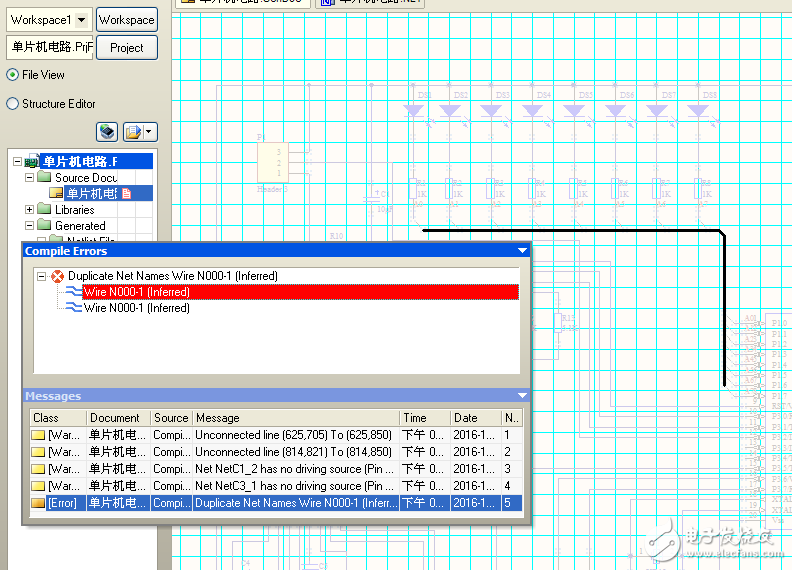Click the Project button
Image resolution: width=792 pixels, height=570 pixels.
[x=127, y=48]
